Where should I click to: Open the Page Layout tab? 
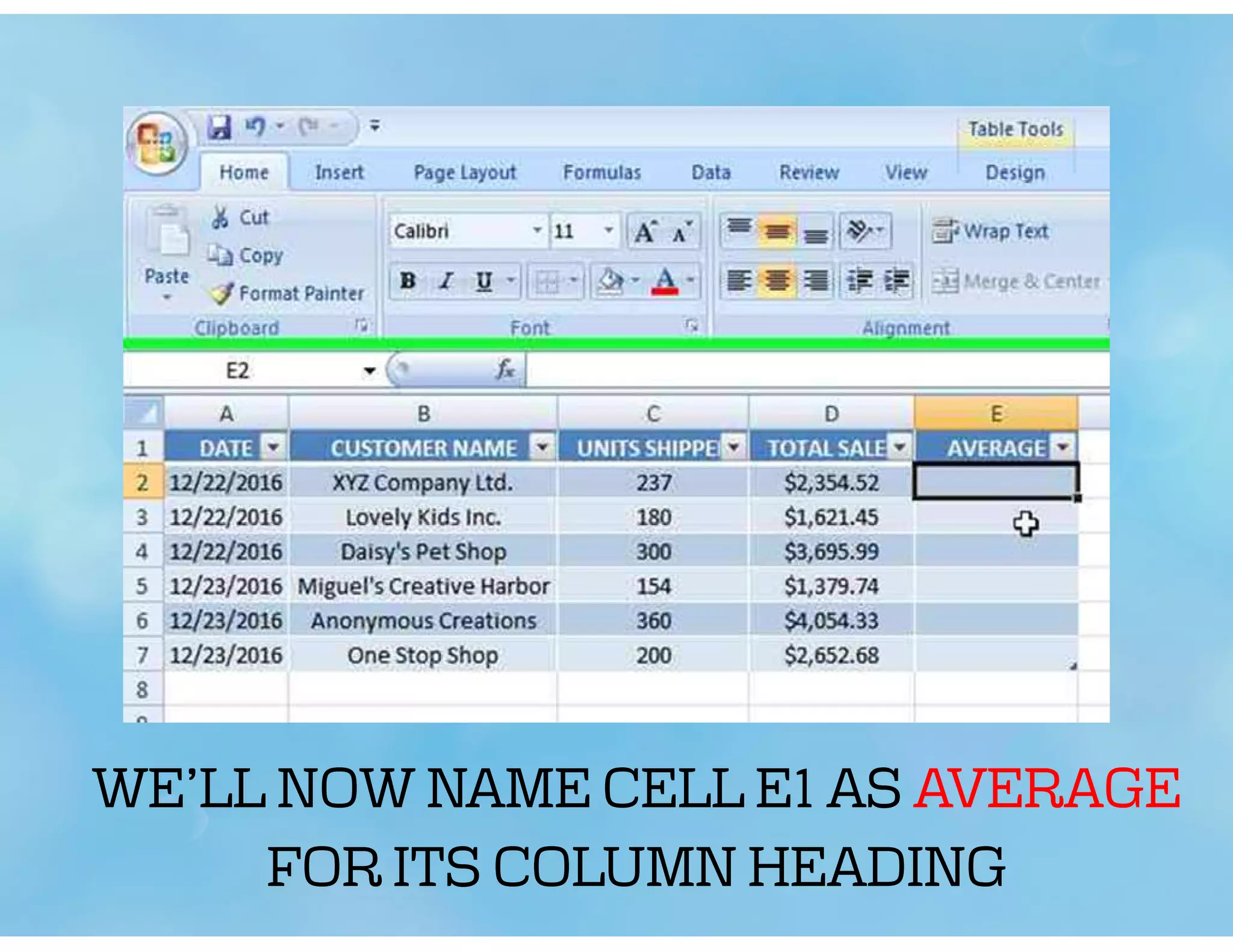[465, 173]
